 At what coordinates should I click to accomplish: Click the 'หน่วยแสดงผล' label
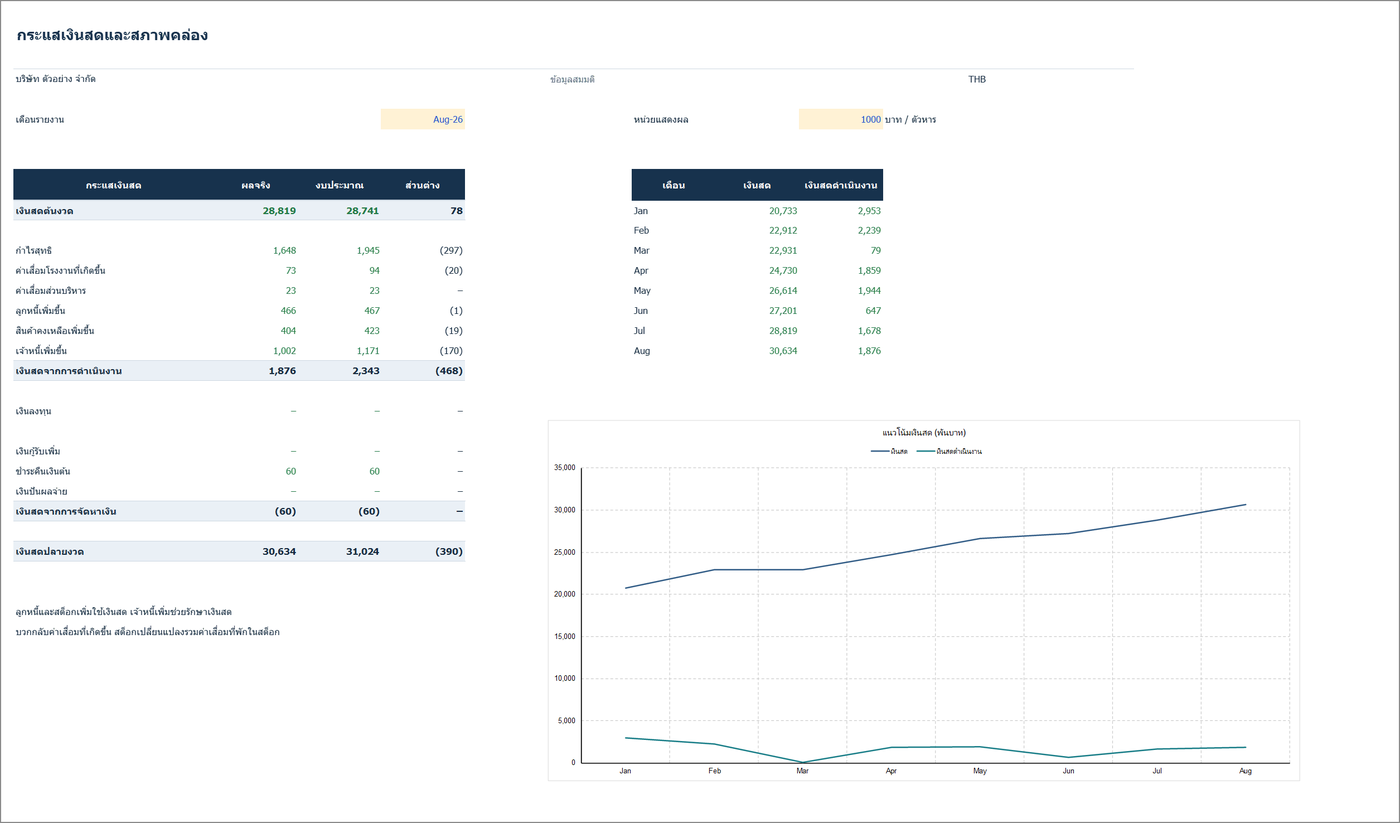661,120
